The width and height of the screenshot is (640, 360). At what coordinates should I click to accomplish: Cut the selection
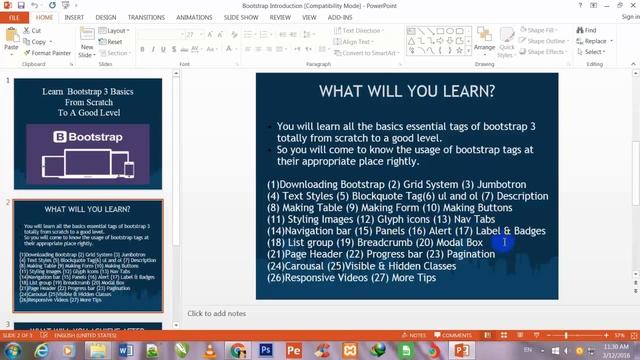tap(32, 31)
